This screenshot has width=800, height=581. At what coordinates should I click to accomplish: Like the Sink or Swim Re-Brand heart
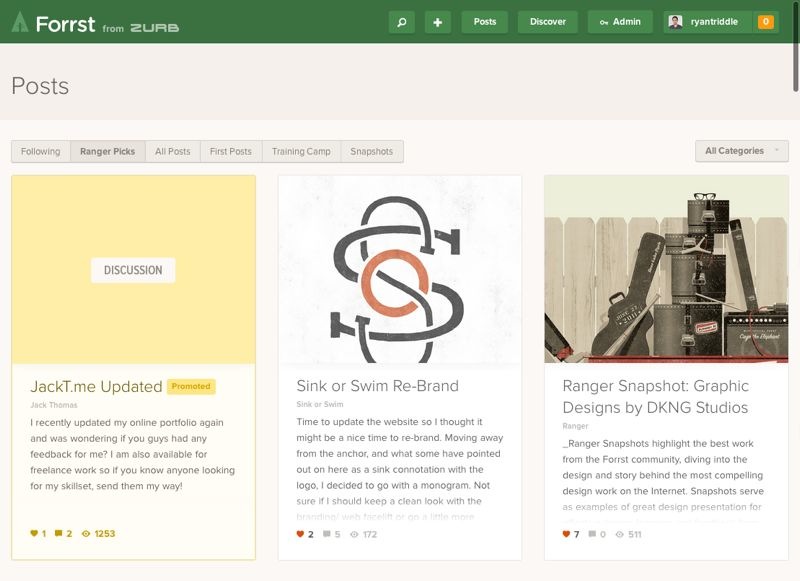click(x=300, y=534)
